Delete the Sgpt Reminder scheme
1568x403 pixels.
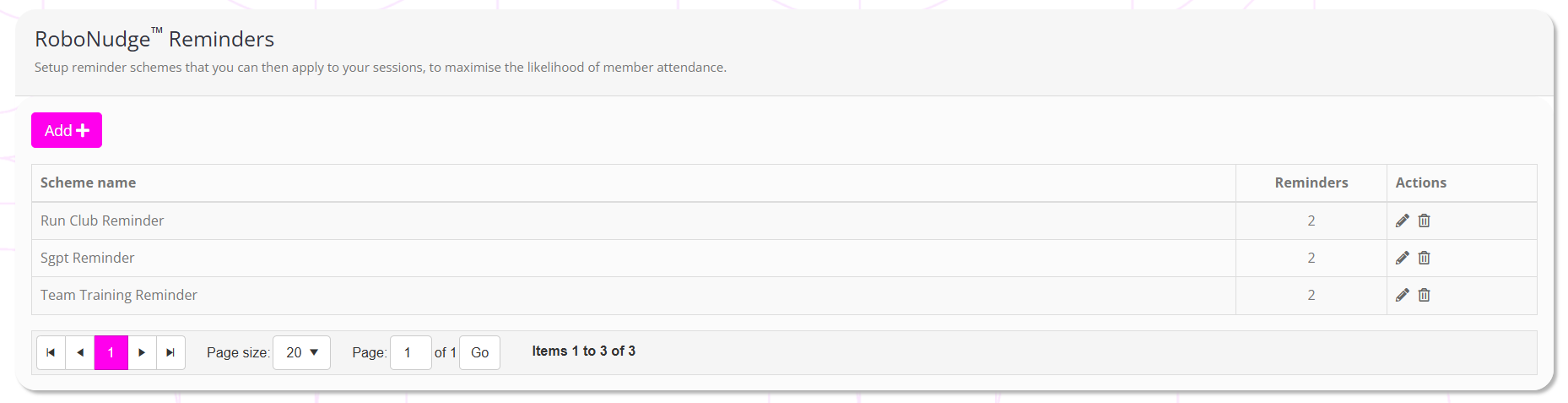point(1424,258)
